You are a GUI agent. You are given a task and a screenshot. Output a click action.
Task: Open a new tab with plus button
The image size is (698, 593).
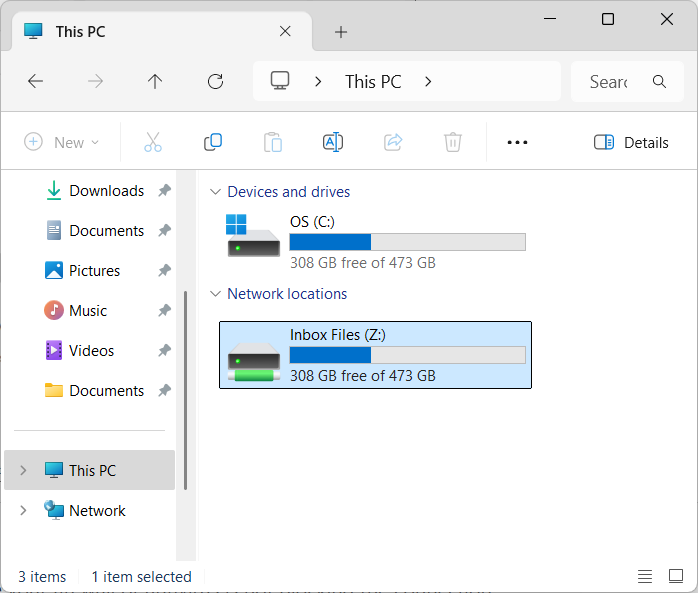coord(341,32)
